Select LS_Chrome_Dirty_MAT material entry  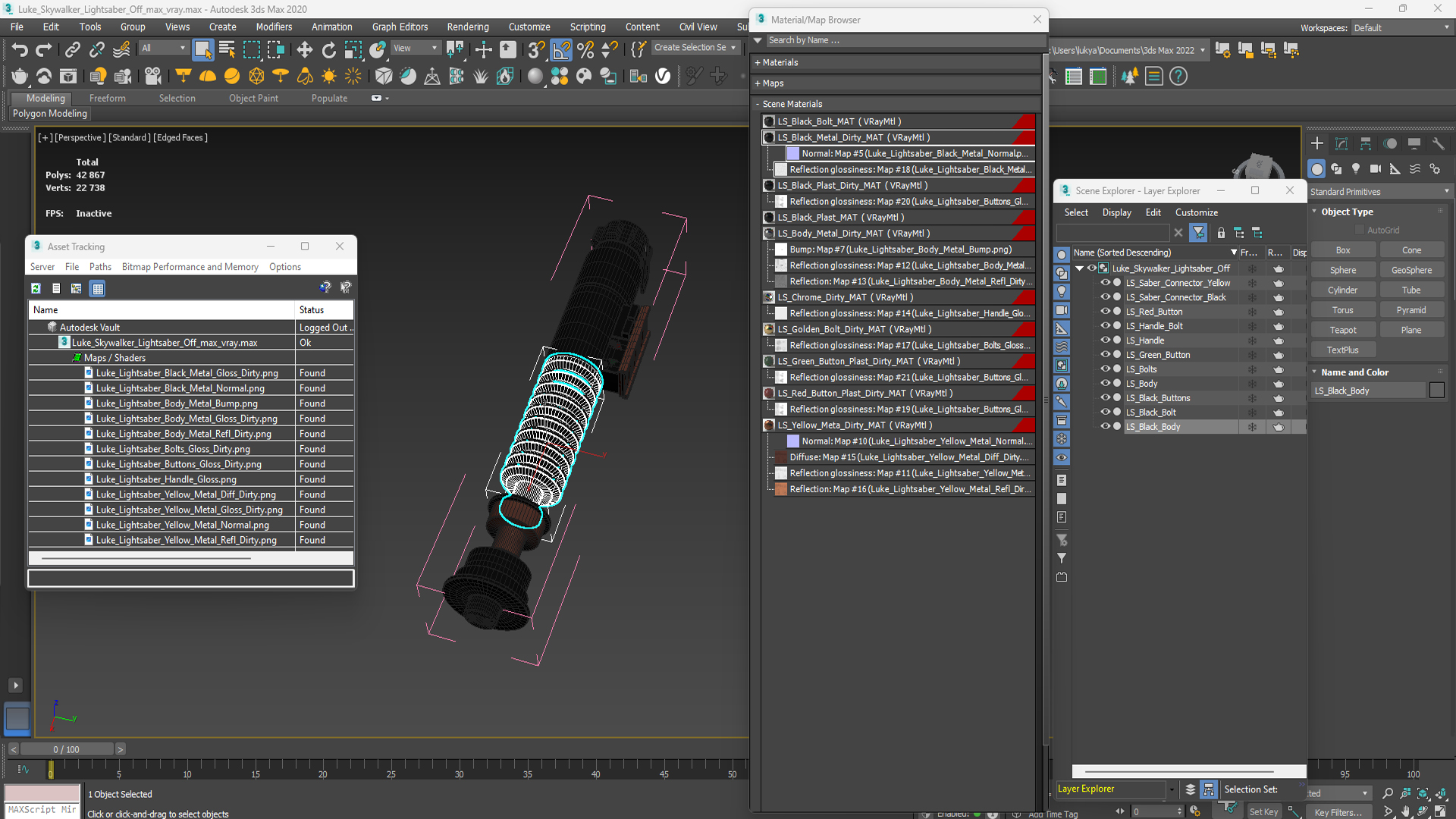pos(898,297)
